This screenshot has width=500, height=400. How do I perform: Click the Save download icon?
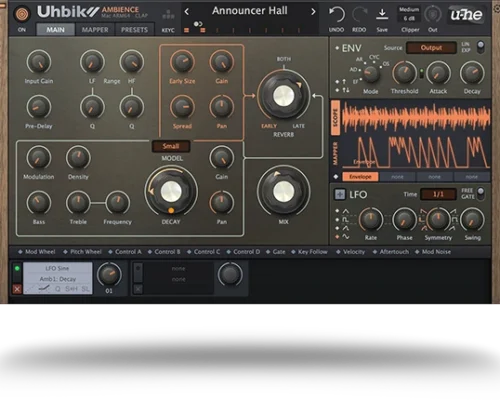pos(382,14)
